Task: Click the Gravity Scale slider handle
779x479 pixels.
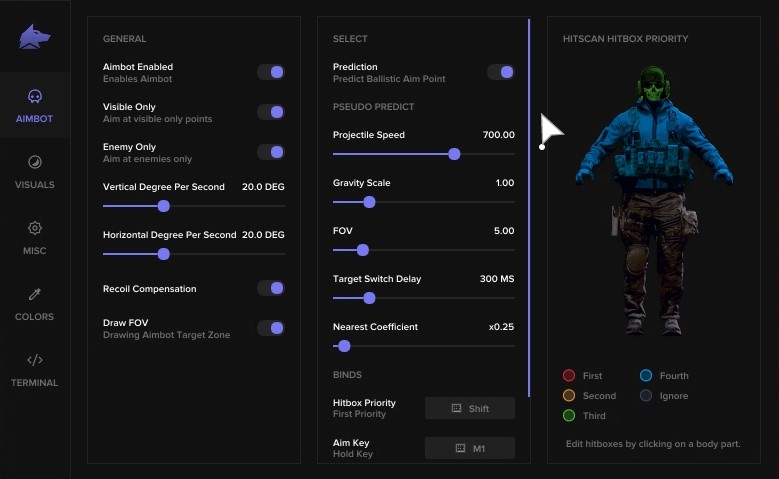Action: click(369, 202)
